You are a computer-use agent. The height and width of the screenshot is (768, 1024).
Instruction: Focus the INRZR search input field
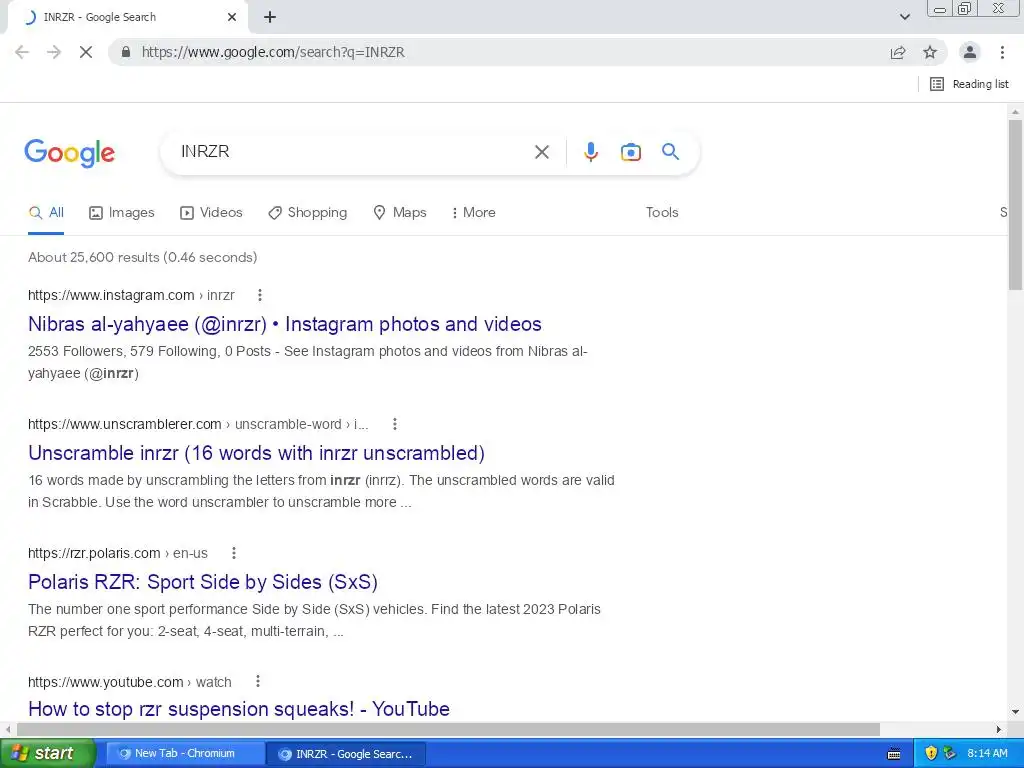point(353,152)
